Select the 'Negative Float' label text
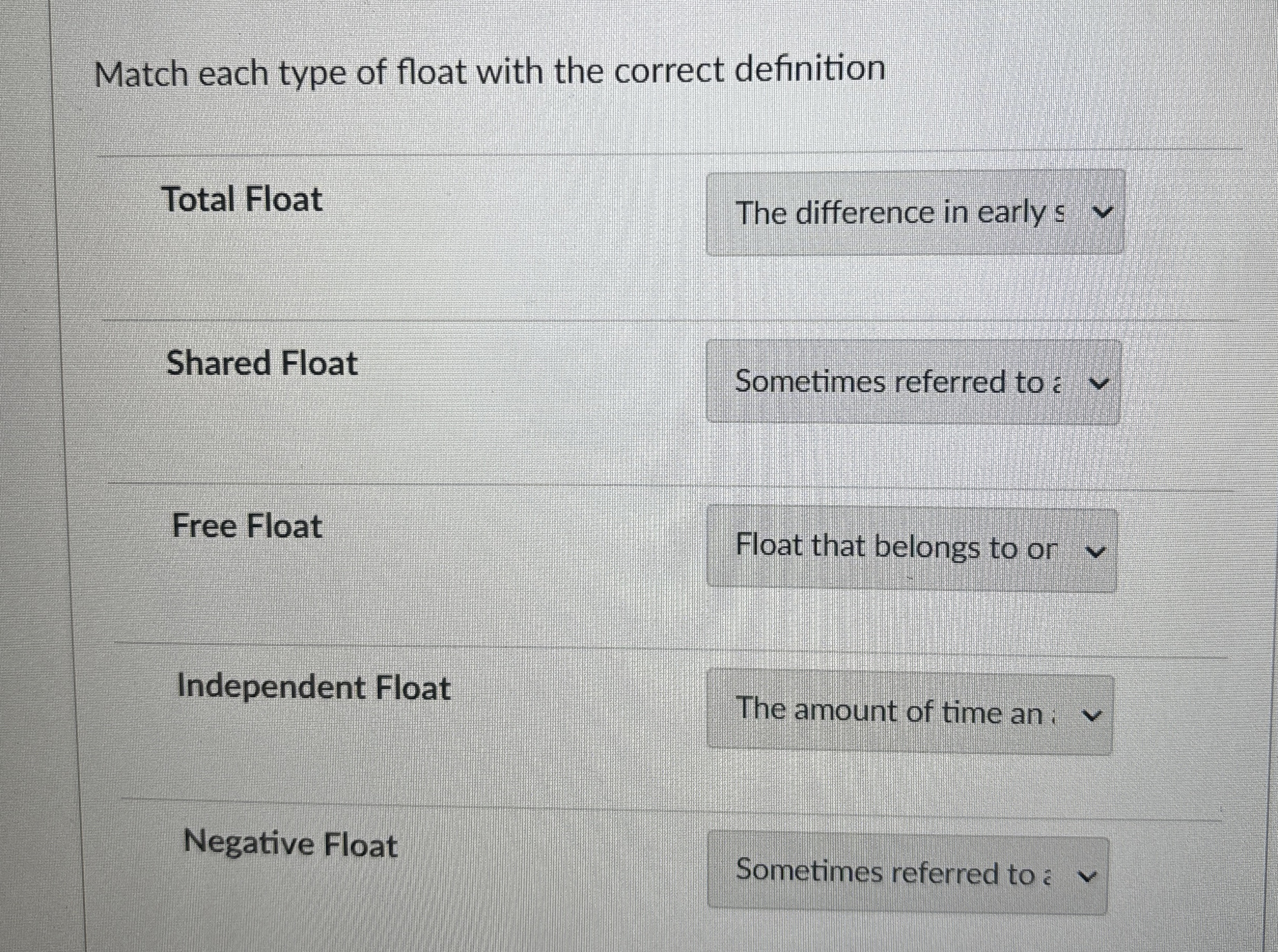This screenshot has height=952, width=1278. (291, 844)
